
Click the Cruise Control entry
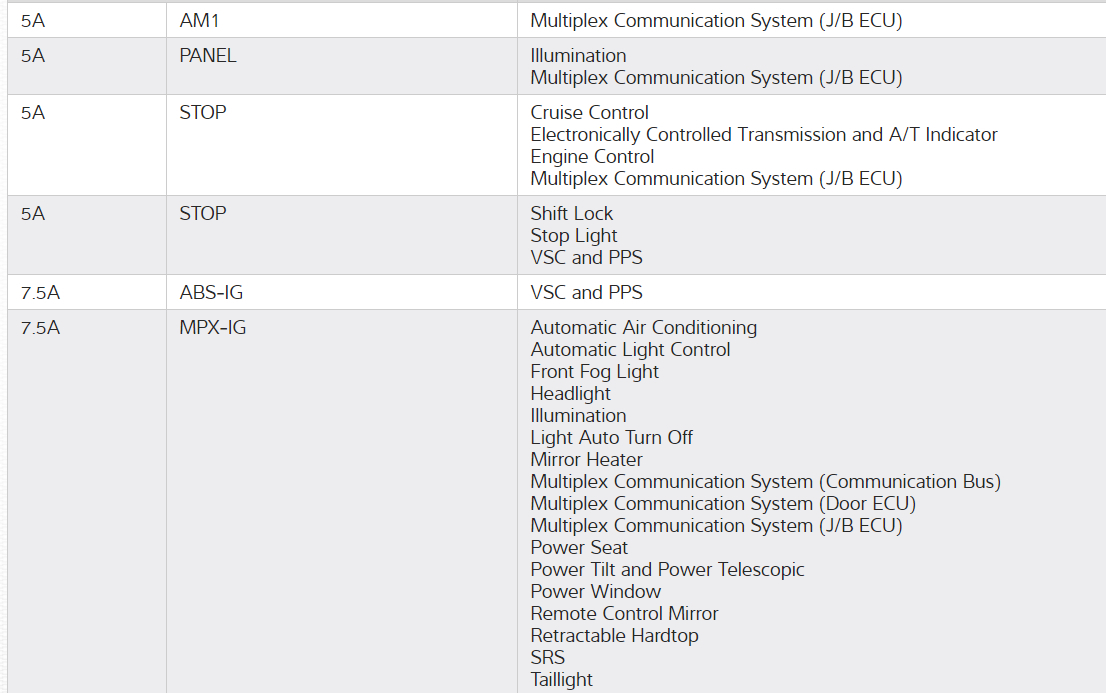pyautogui.click(x=589, y=112)
